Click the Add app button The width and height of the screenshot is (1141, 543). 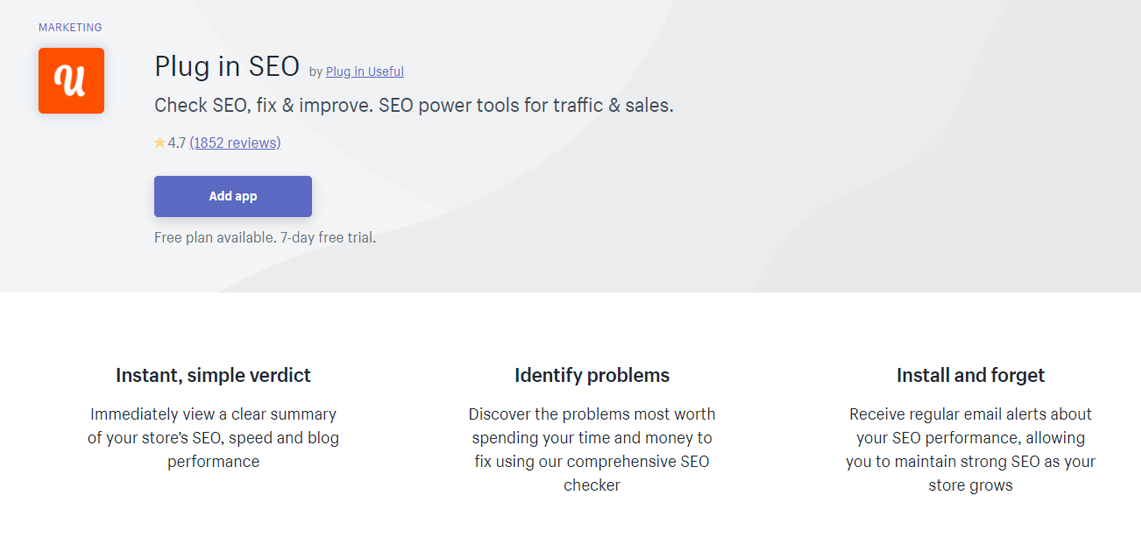(233, 197)
